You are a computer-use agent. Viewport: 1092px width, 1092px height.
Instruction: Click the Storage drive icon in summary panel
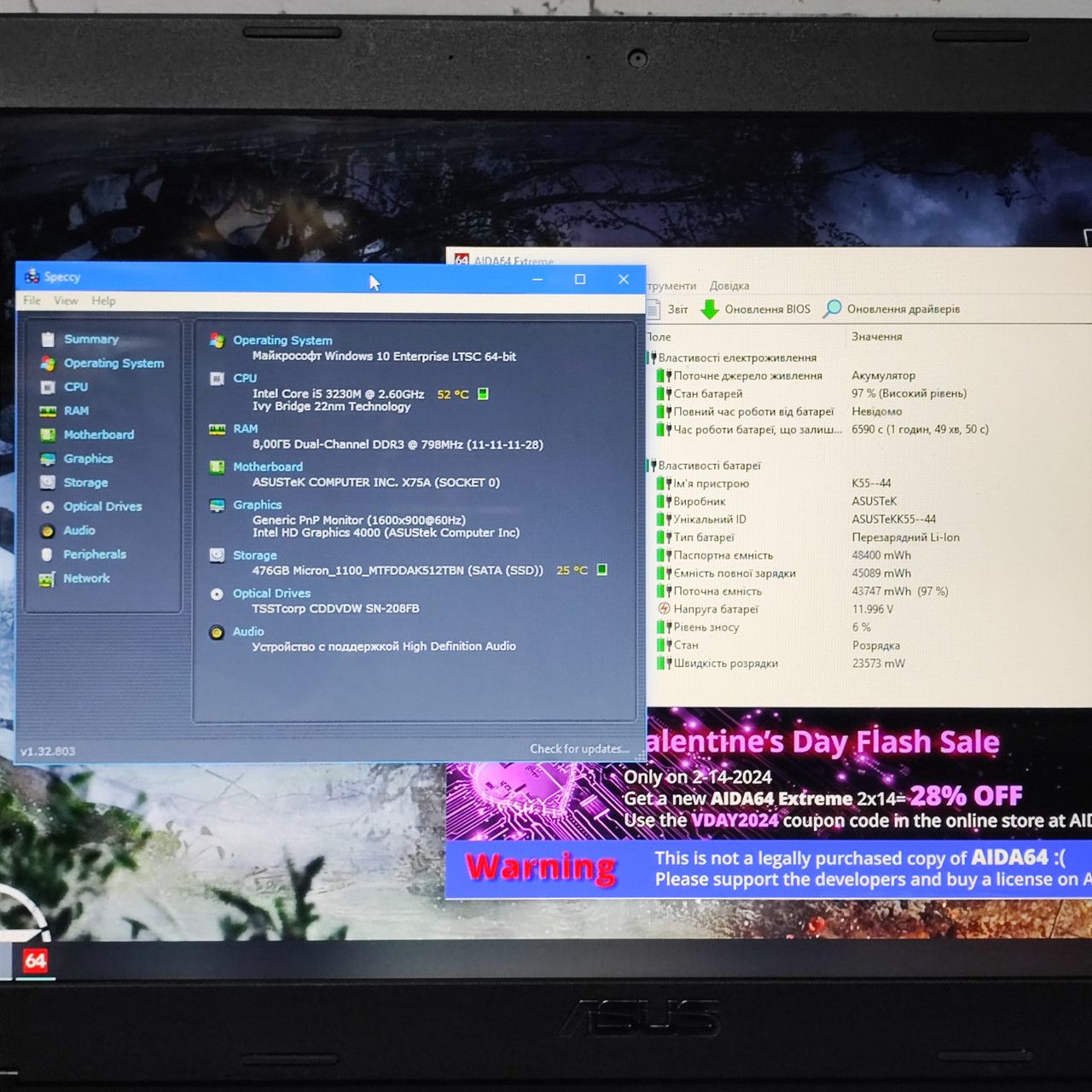click(x=217, y=555)
